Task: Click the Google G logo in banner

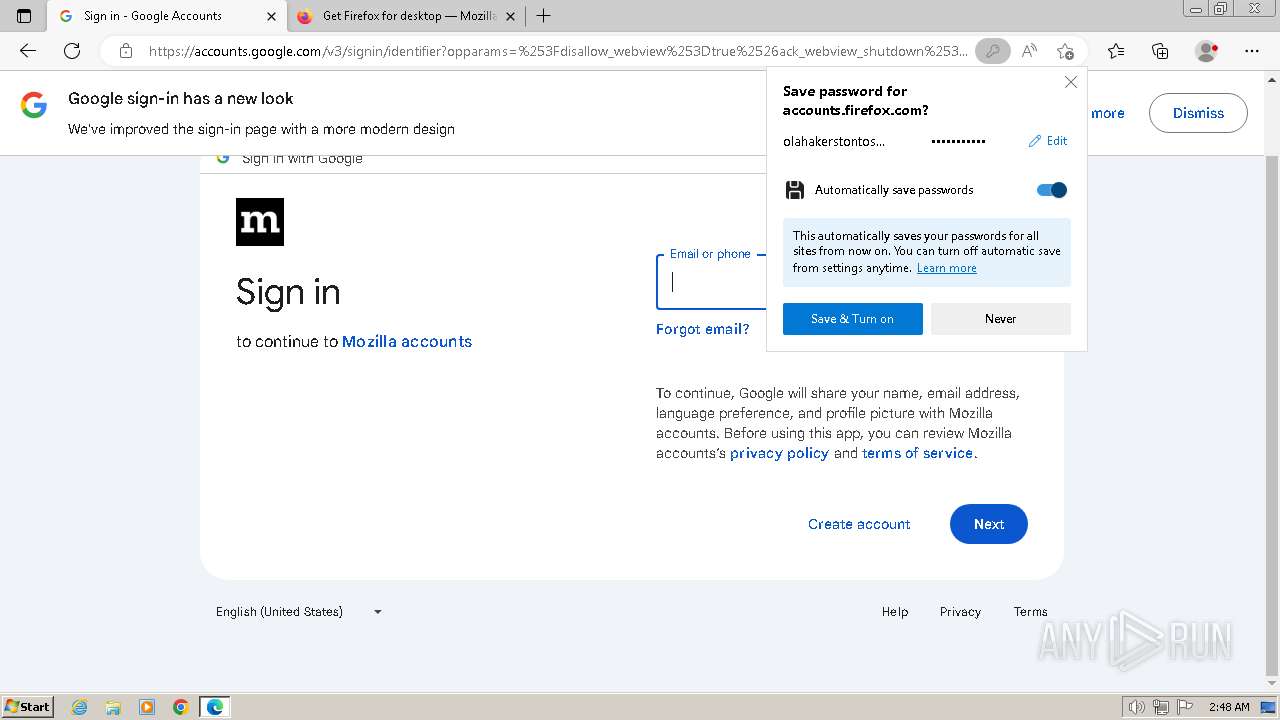Action: pyautogui.click(x=34, y=106)
